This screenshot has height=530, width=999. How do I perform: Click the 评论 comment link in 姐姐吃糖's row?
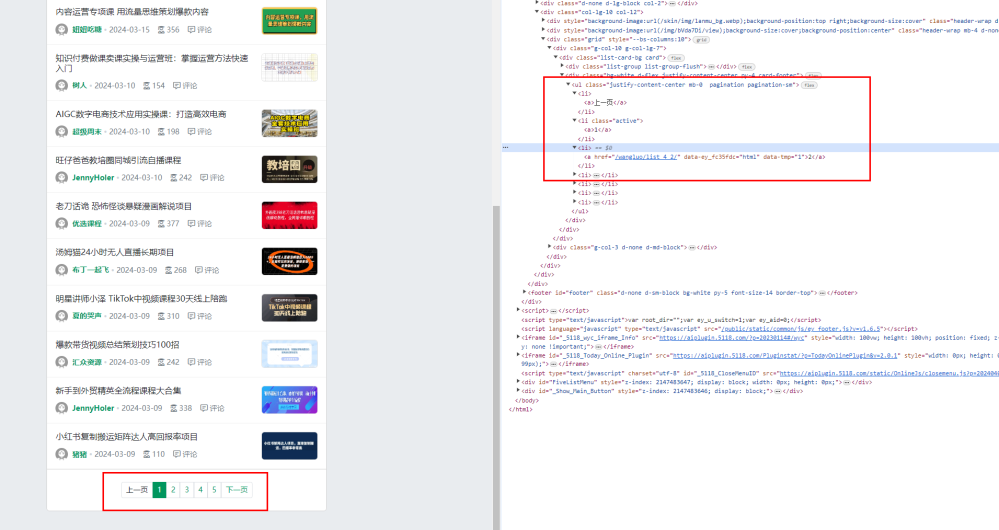pos(199,29)
